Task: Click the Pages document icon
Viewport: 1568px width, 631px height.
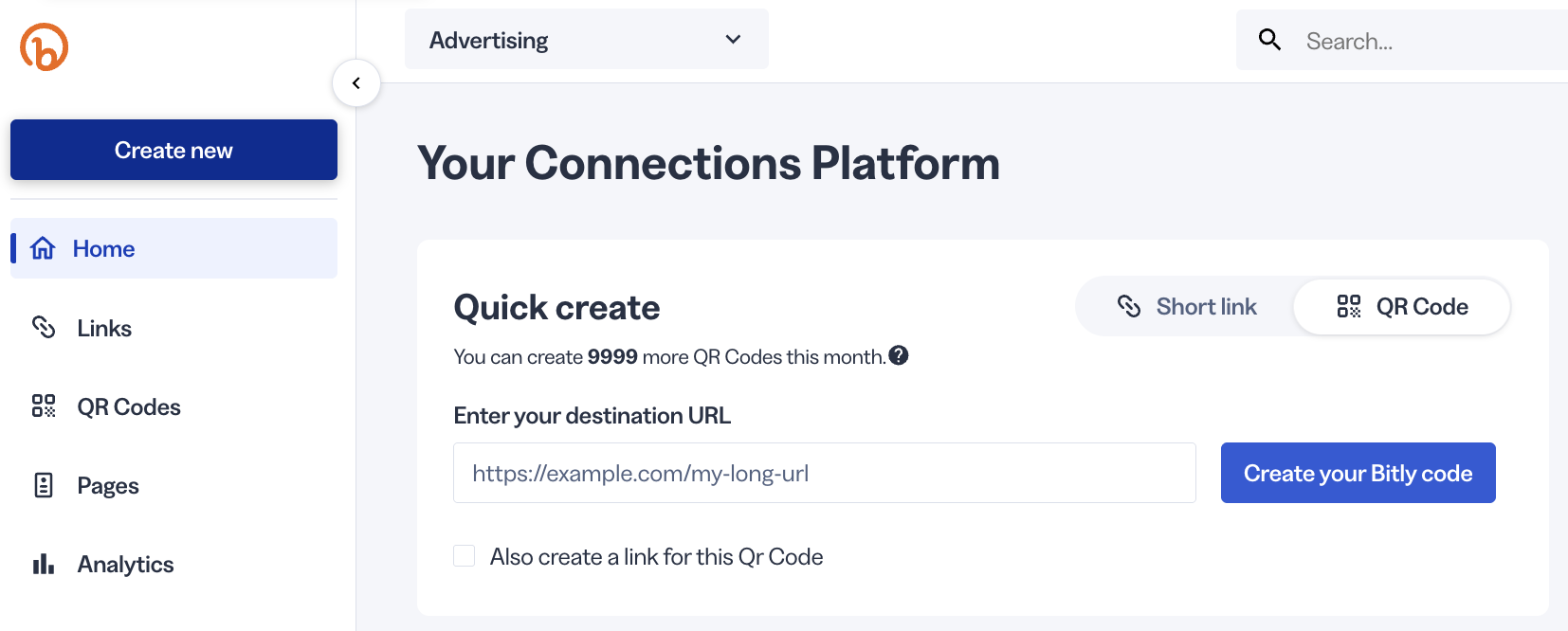Action: 44,485
